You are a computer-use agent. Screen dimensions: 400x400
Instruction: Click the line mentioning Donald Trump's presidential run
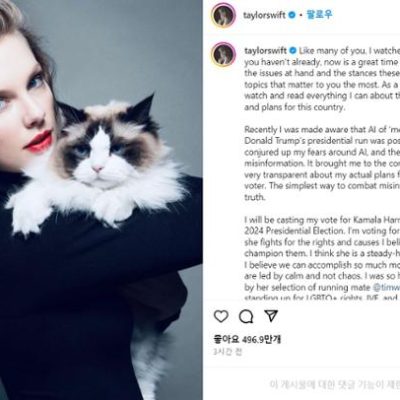click(x=322, y=141)
